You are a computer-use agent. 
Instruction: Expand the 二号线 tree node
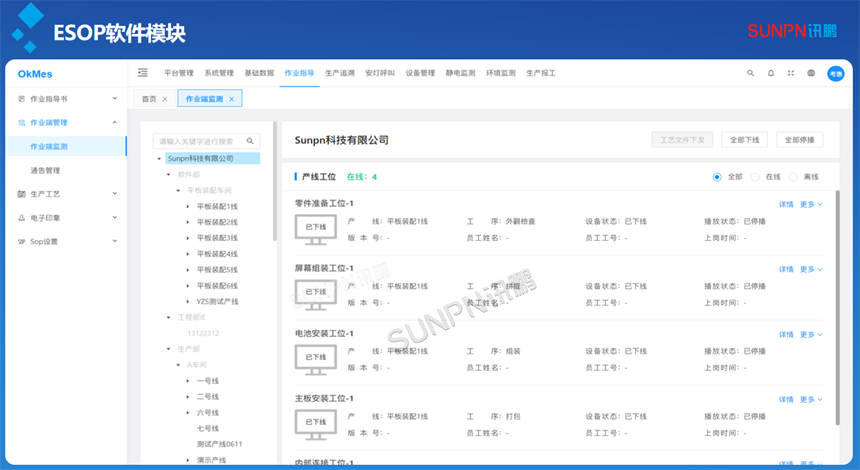pos(188,397)
